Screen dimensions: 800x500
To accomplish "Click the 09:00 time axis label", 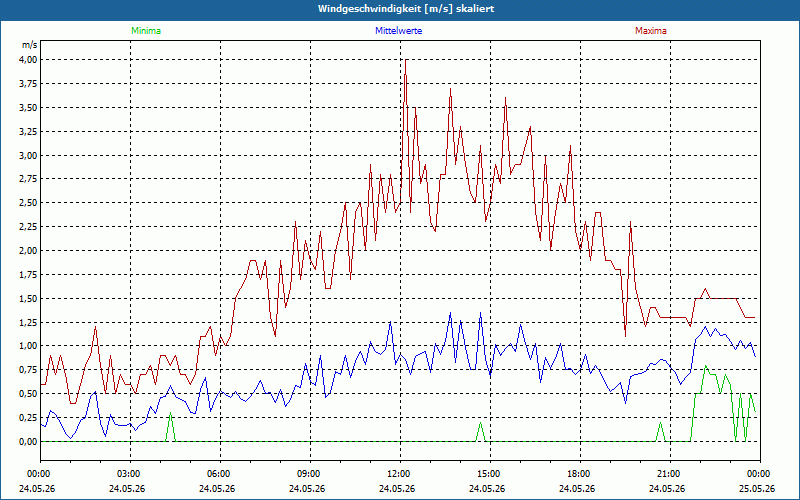I will click(310, 474).
